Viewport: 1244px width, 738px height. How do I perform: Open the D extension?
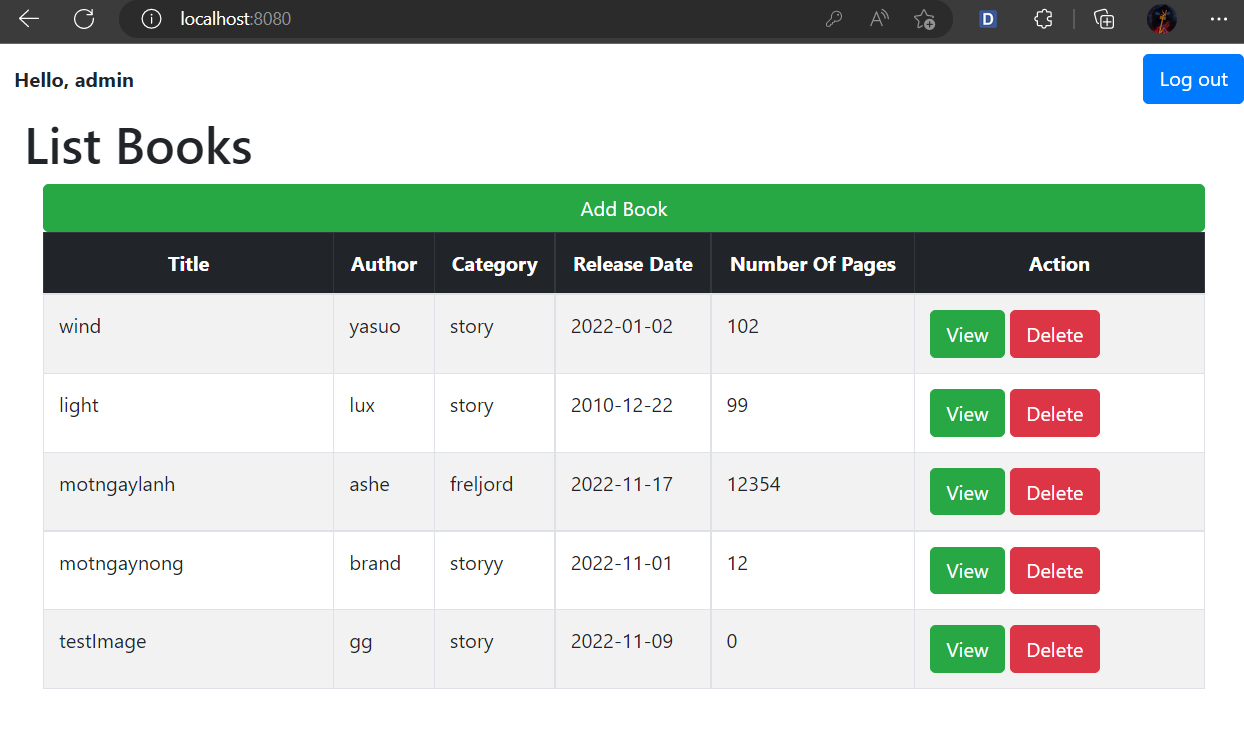[987, 19]
